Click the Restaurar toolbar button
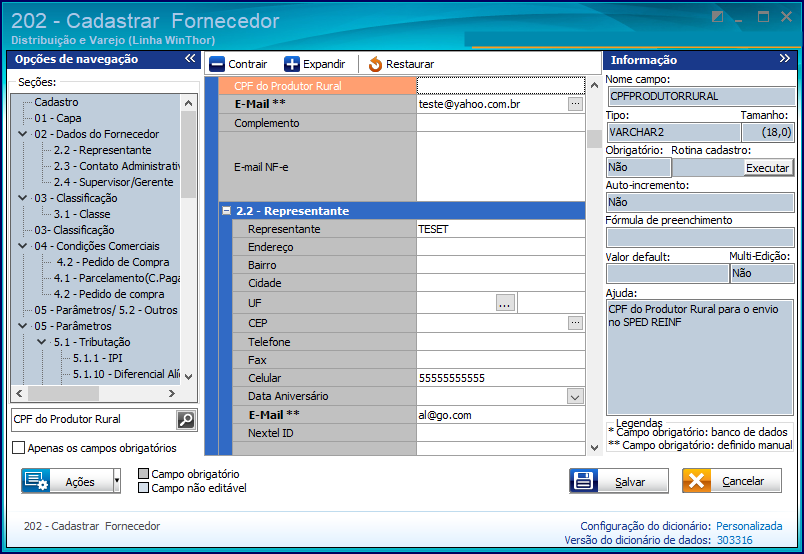This screenshot has width=804, height=554. point(401,64)
